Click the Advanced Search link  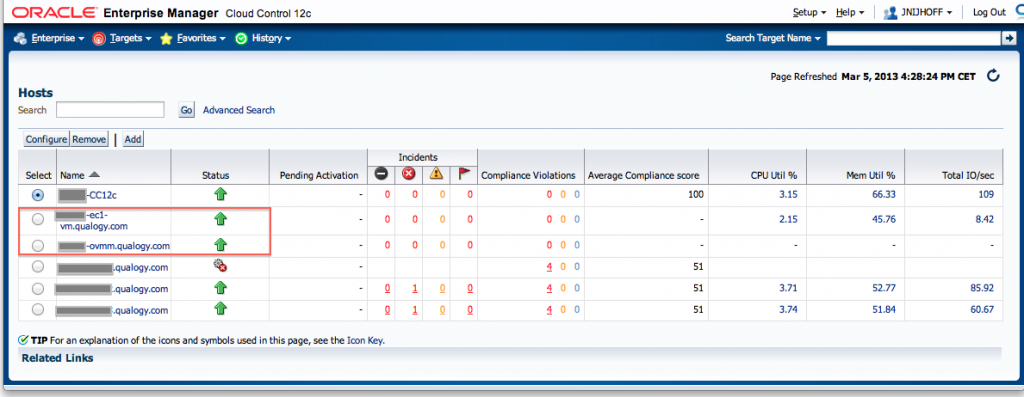(x=239, y=110)
